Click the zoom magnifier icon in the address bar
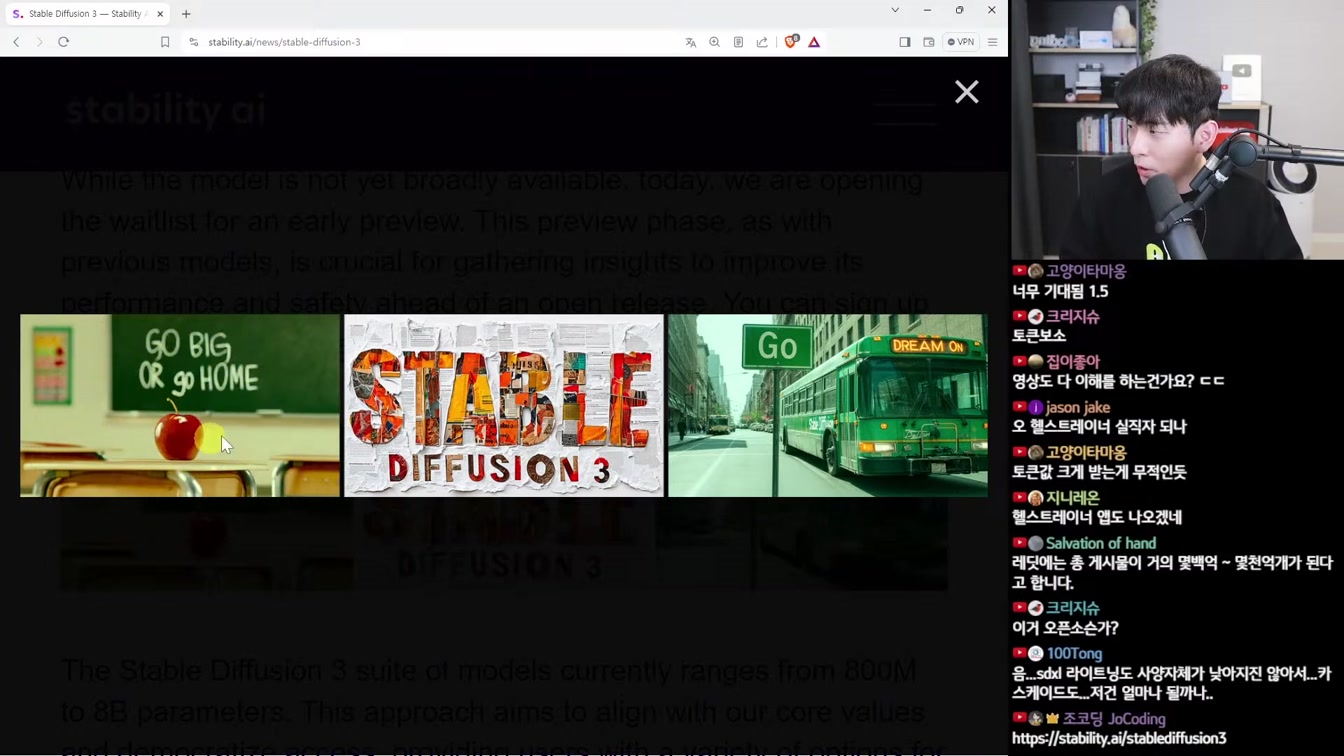The width and height of the screenshot is (1344, 756). 714,42
